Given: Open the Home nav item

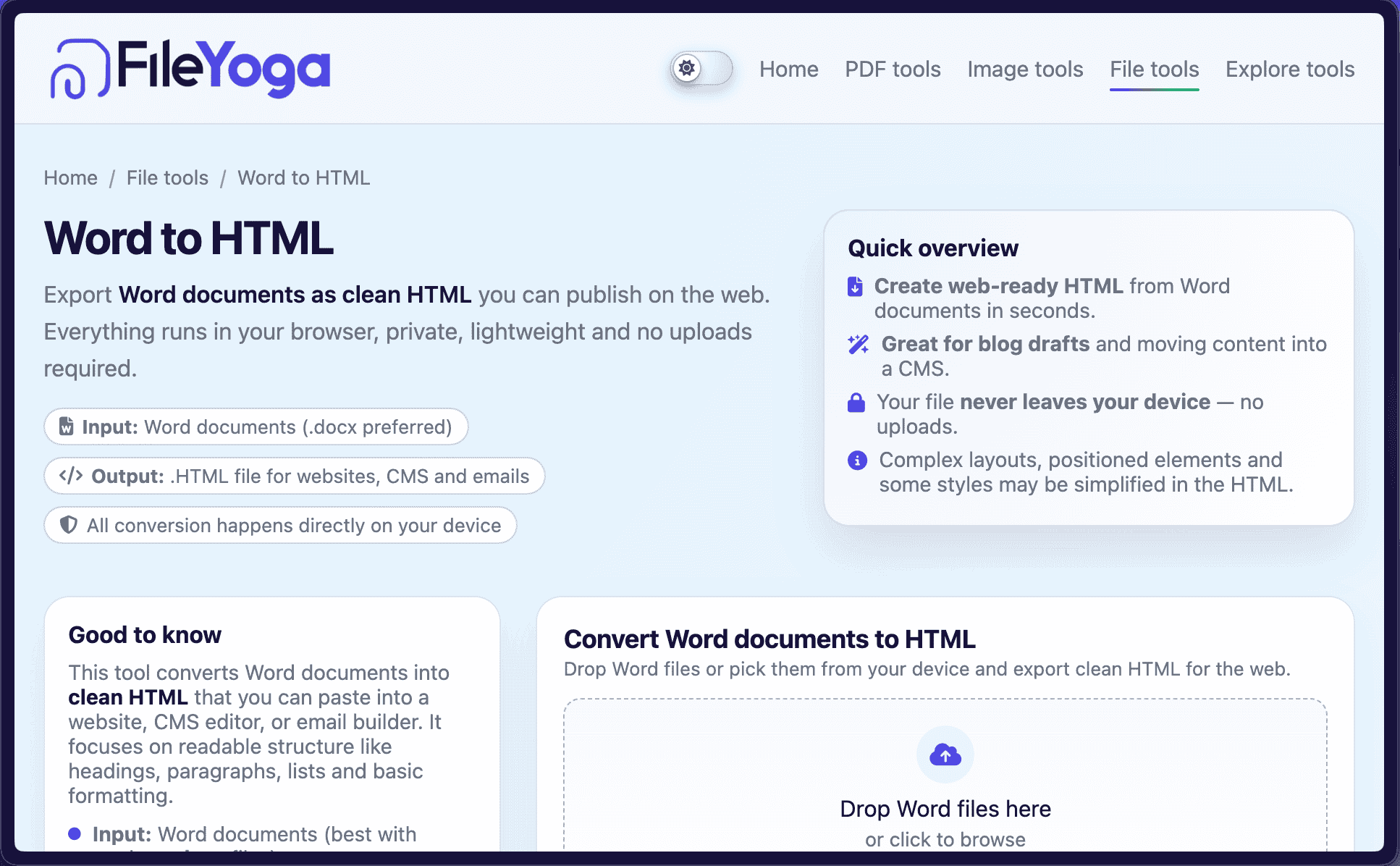Looking at the screenshot, I should pyautogui.click(x=788, y=70).
